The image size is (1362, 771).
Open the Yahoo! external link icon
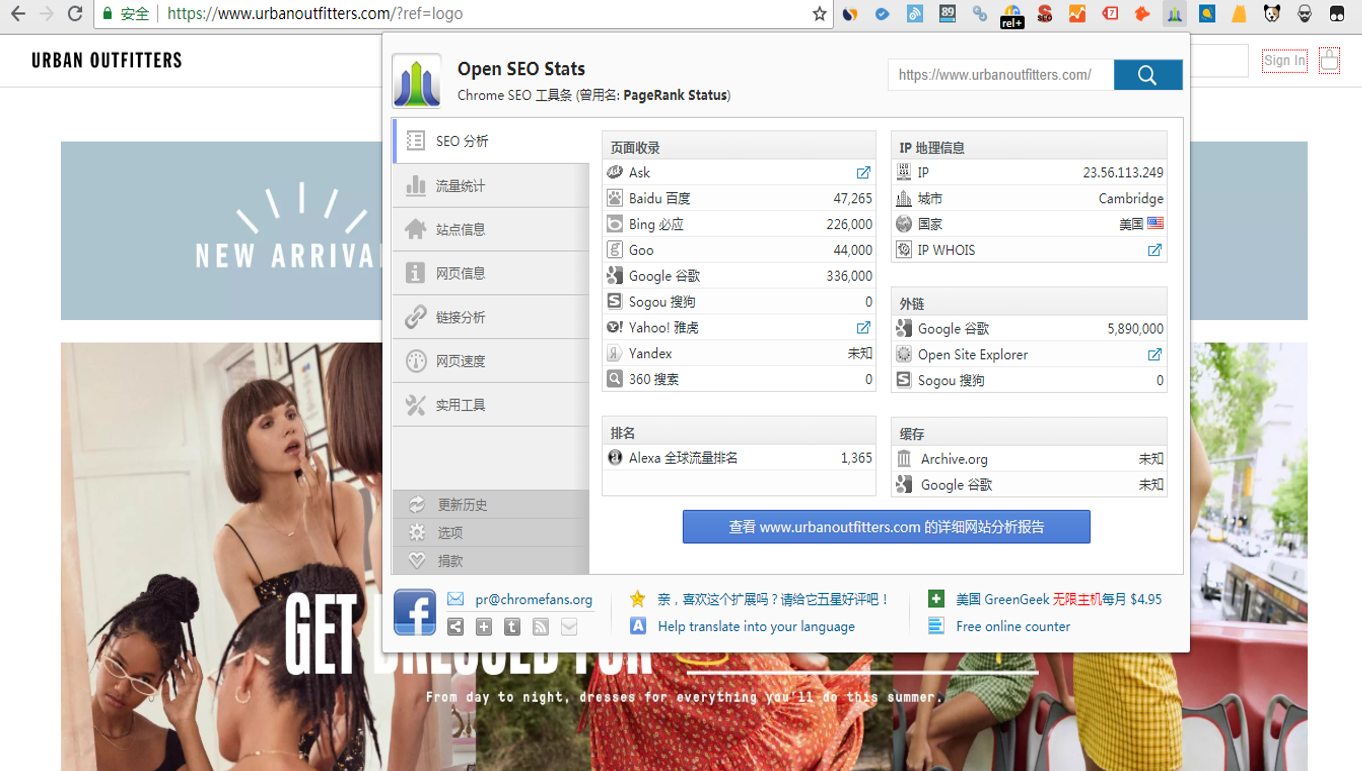(863, 328)
